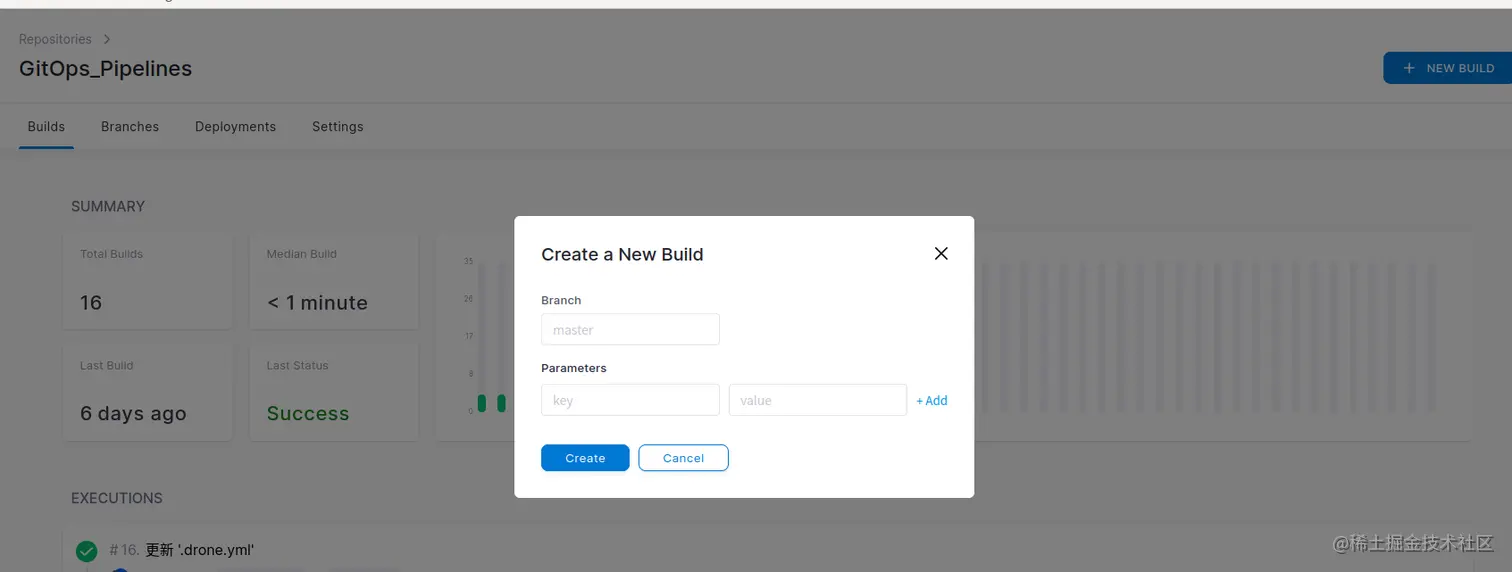Click the NEW BUILD button
This screenshot has width=1512, height=572.
coord(1448,68)
